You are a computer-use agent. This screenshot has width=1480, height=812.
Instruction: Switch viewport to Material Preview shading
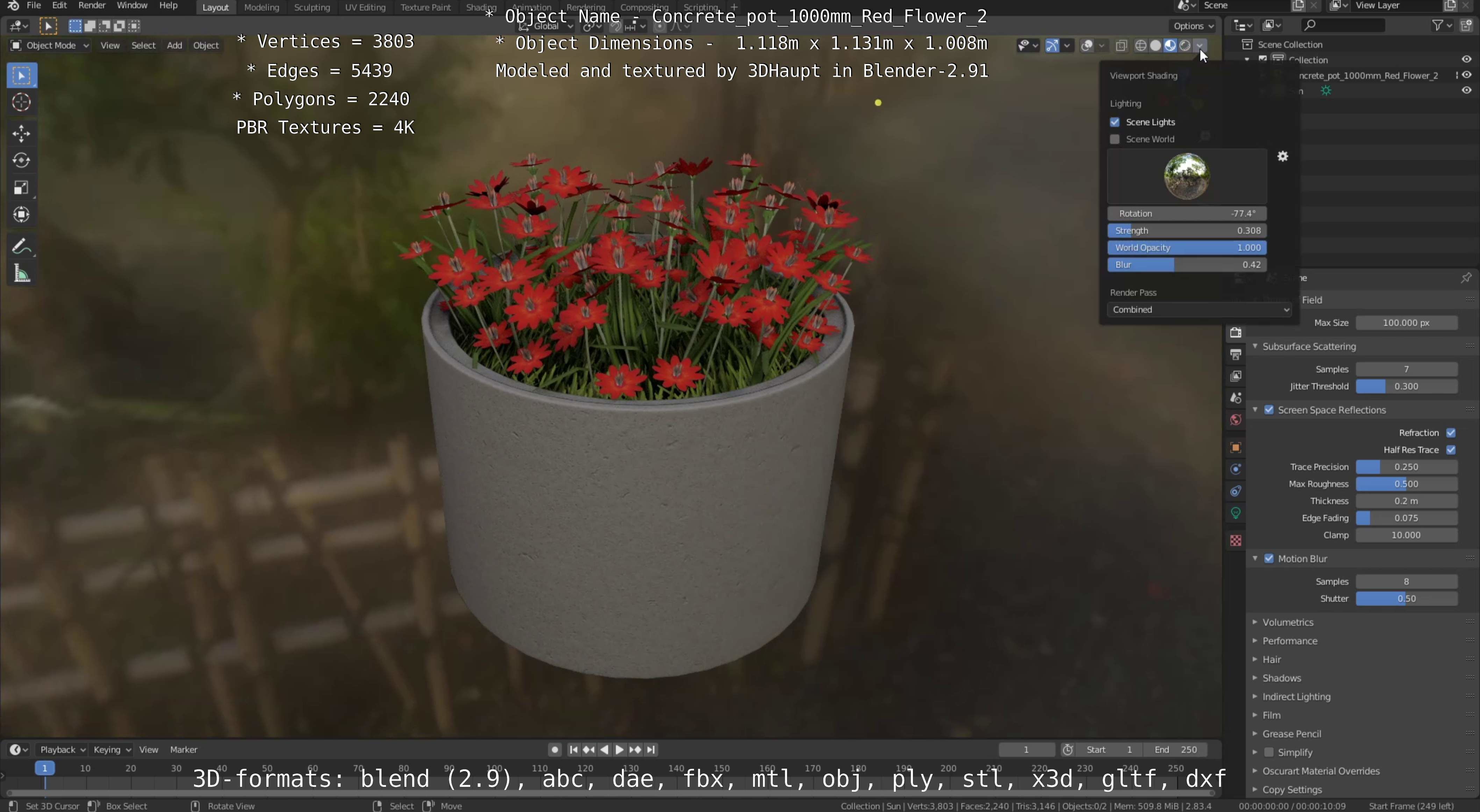[x=1170, y=45]
